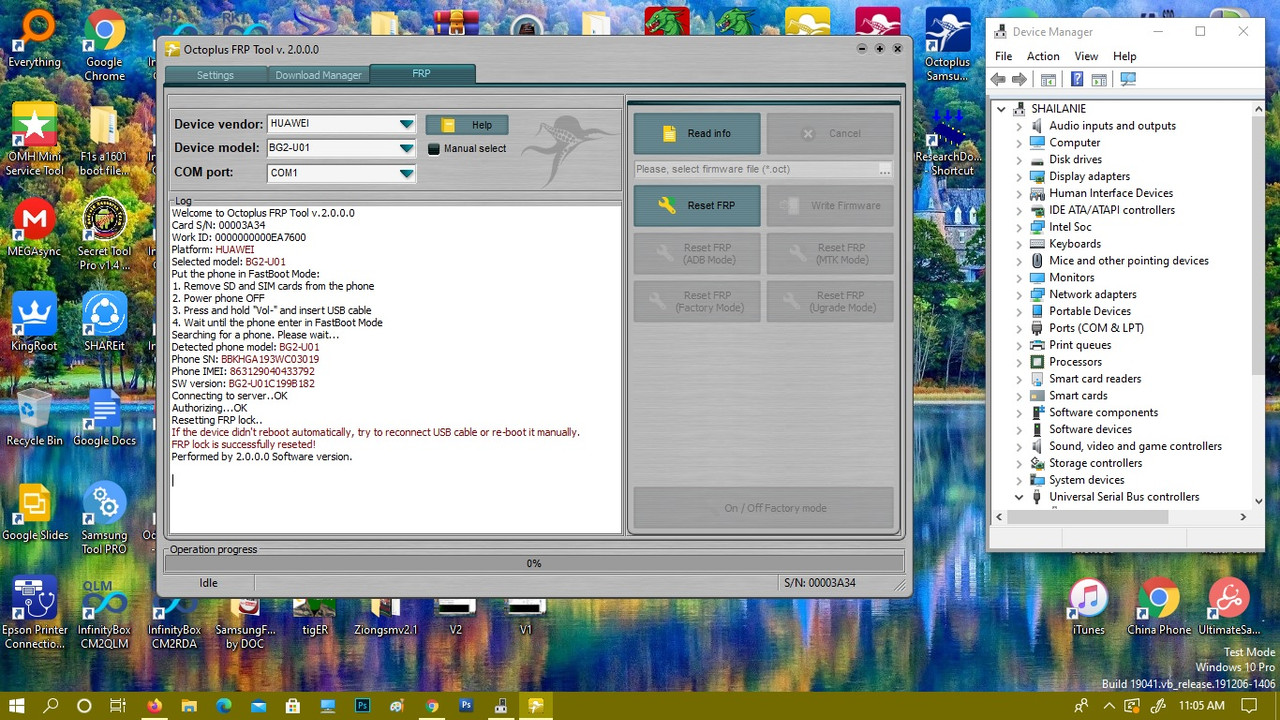This screenshot has width=1280, height=720.
Task: Open Help menu in Device Manager
Action: point(1125,56)
